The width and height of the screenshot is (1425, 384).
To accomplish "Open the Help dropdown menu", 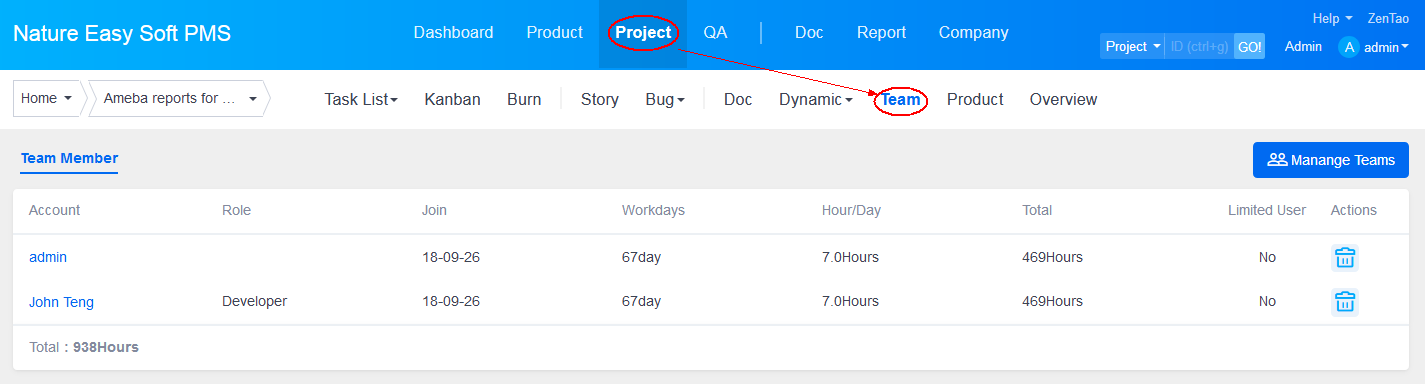I will click(1332, 18).
